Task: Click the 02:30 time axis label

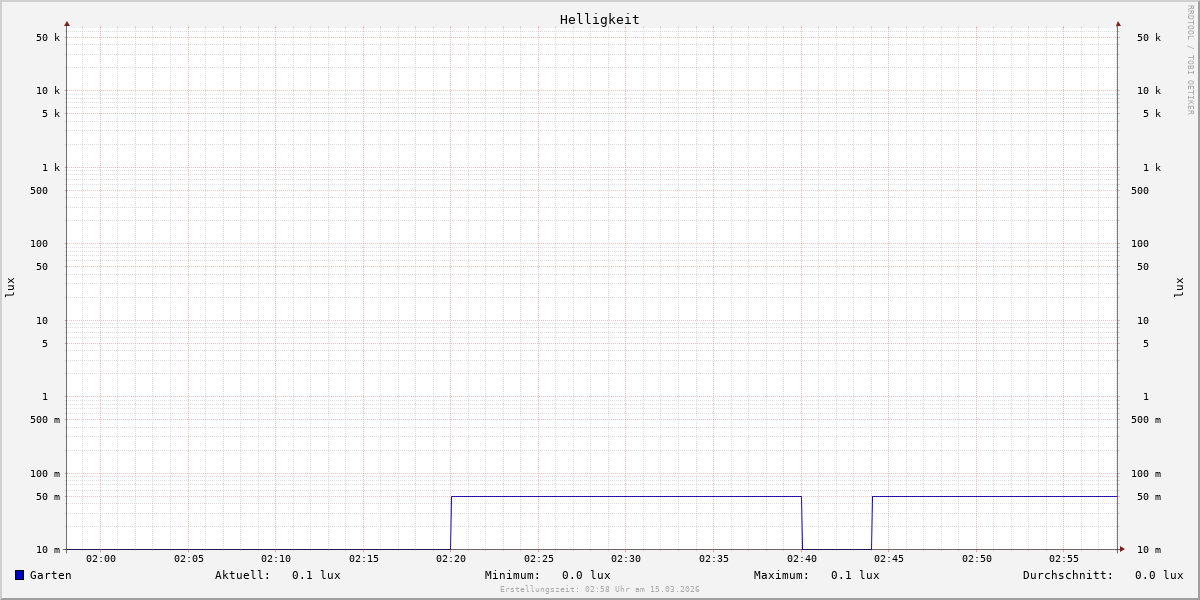Action: (626, 559)
